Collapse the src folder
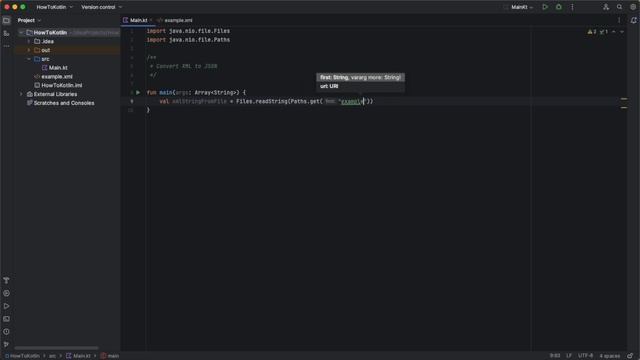The image size is (640, 360). coord(29,59)
